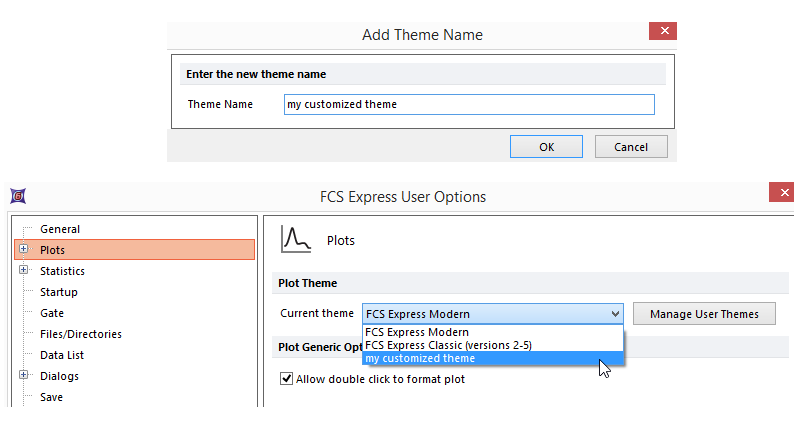Close the Add Theme Name dialog
This screenshot has width=809, height=431.
click(x=662, y=31)
